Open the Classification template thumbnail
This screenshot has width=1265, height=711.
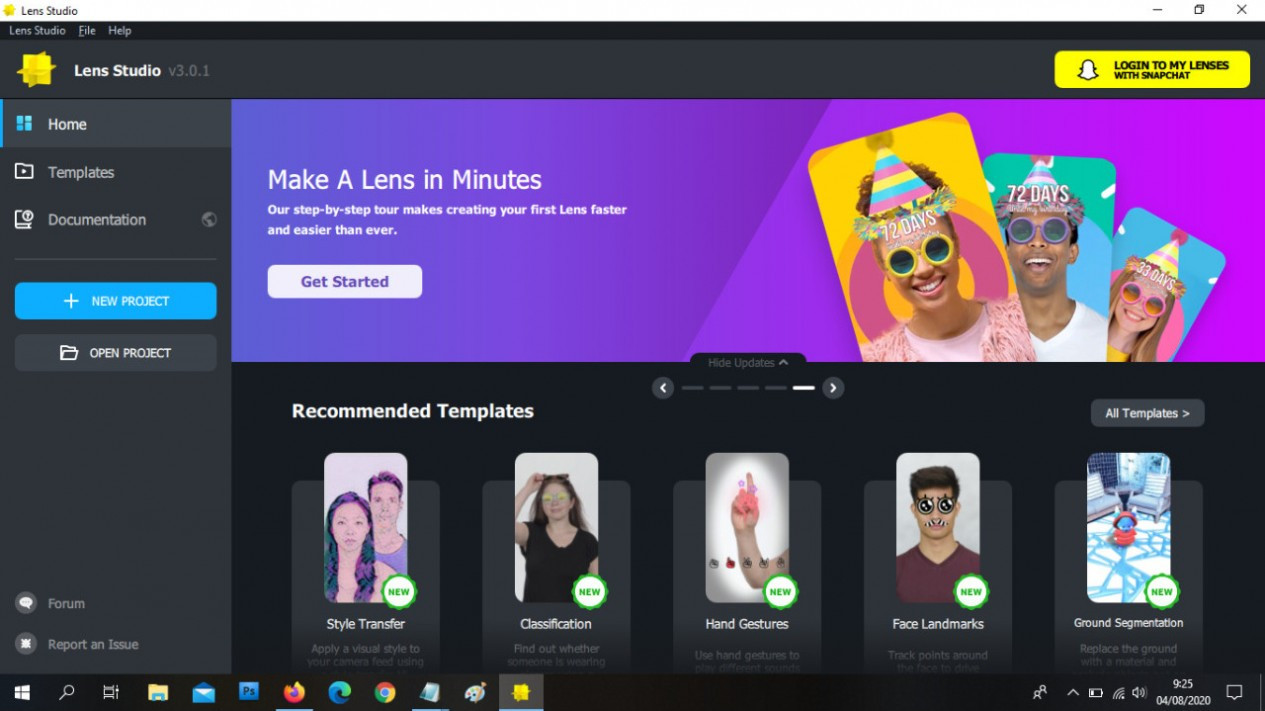pos(557,528)
